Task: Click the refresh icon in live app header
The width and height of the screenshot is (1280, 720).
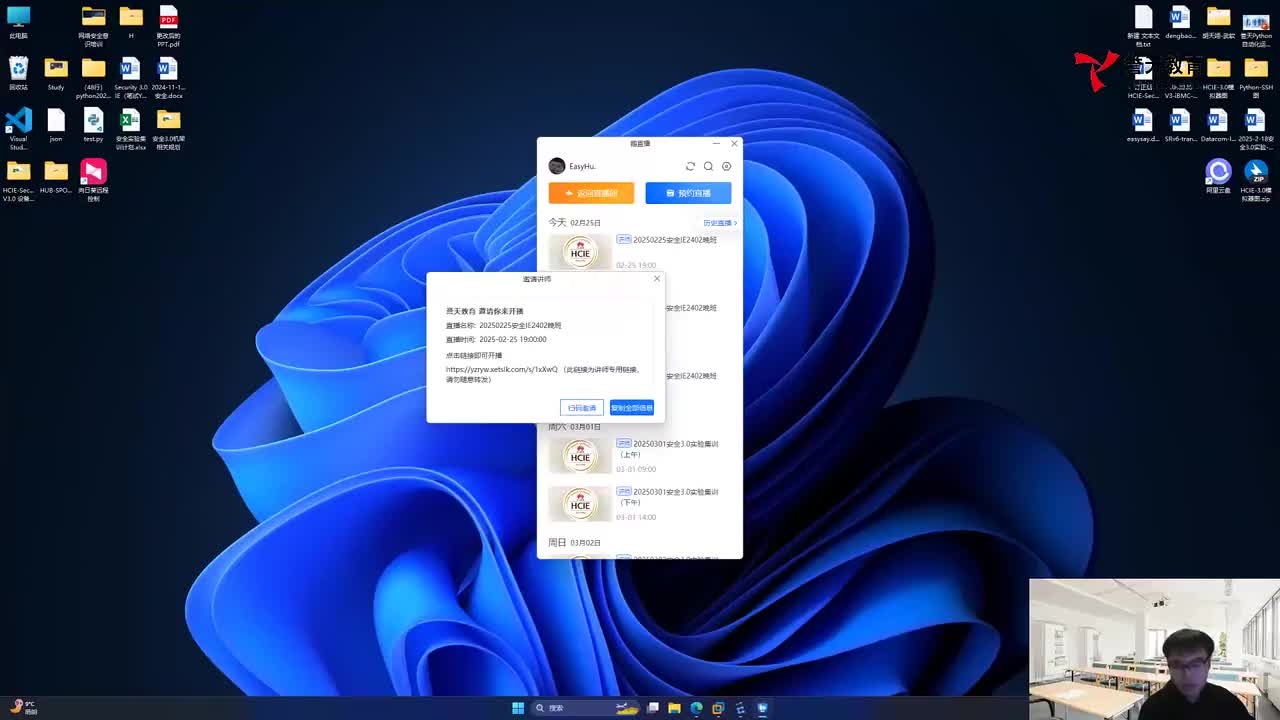Action: (x=690, y=166)
